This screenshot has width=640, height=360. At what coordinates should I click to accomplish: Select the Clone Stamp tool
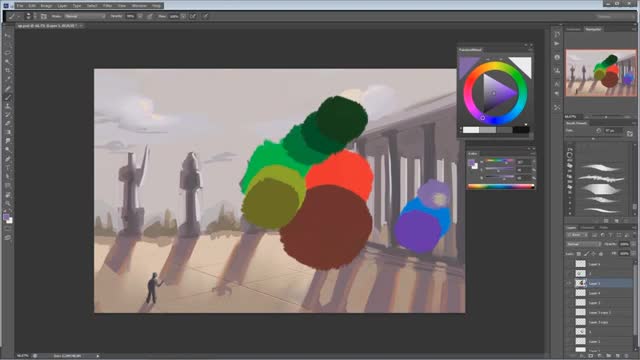[x=8, y=106]
